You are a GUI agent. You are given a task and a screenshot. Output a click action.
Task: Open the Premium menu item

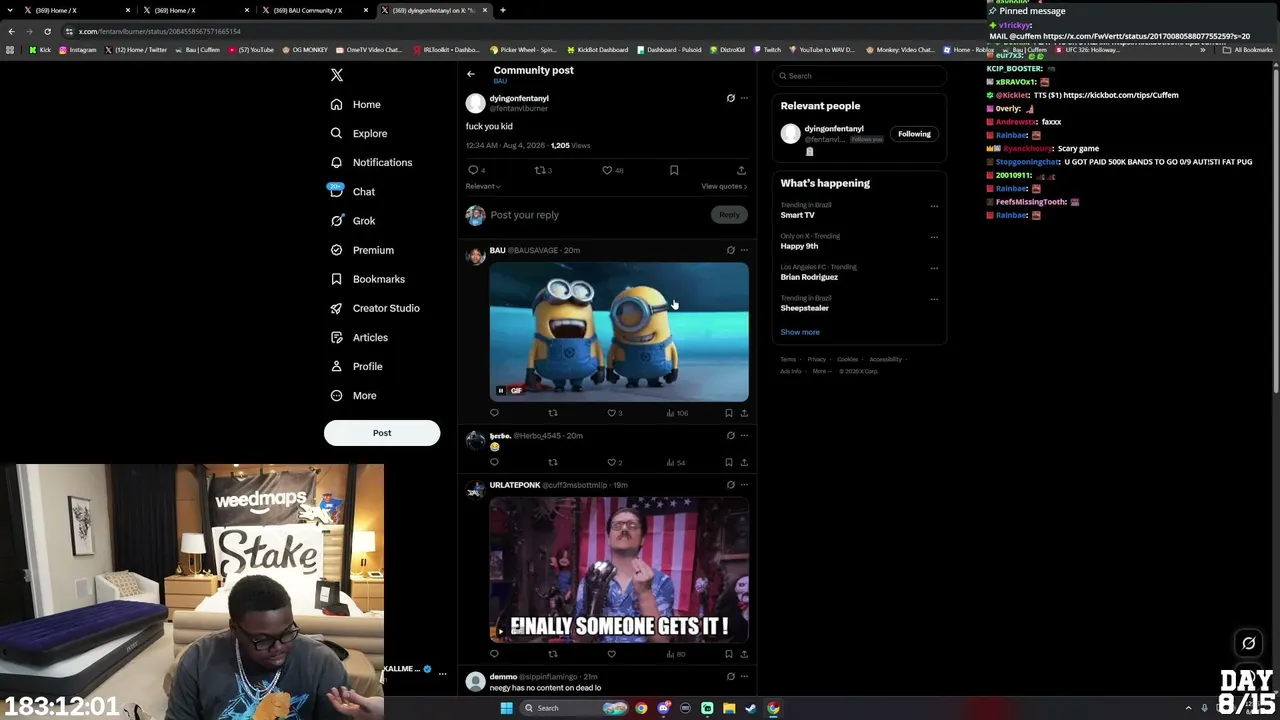pos(363,250)
